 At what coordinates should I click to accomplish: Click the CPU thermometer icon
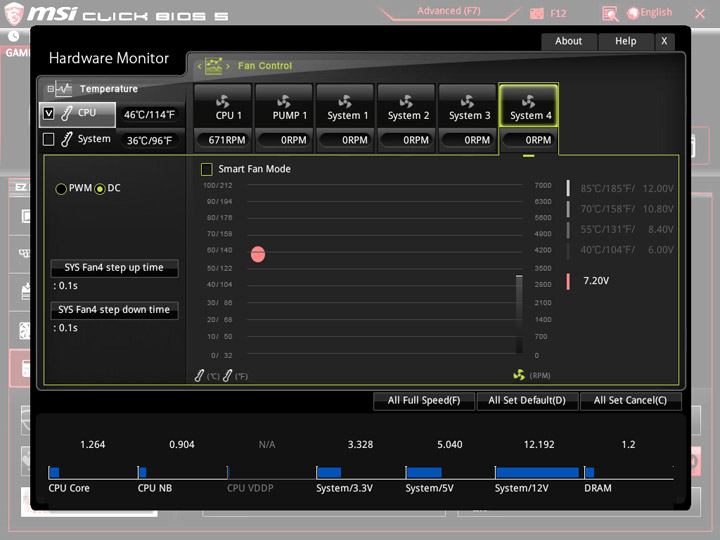pos(67,113)
